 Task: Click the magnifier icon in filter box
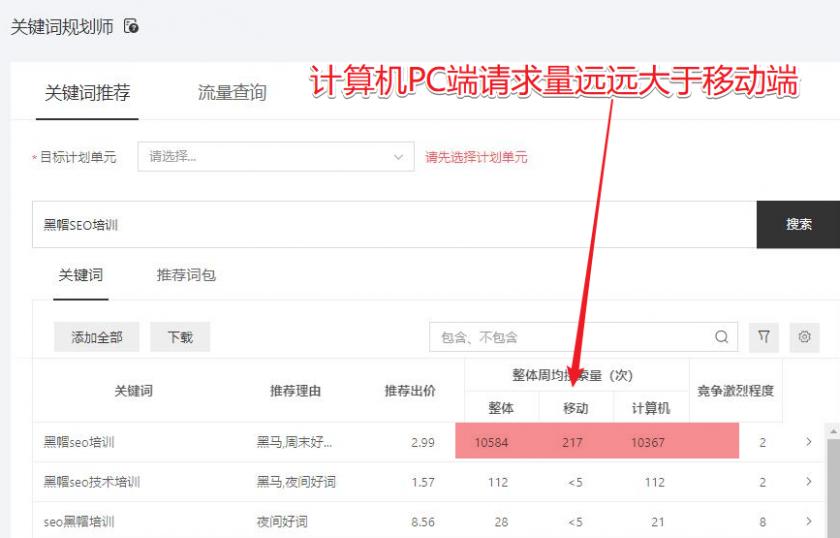[x=721, y=338]
